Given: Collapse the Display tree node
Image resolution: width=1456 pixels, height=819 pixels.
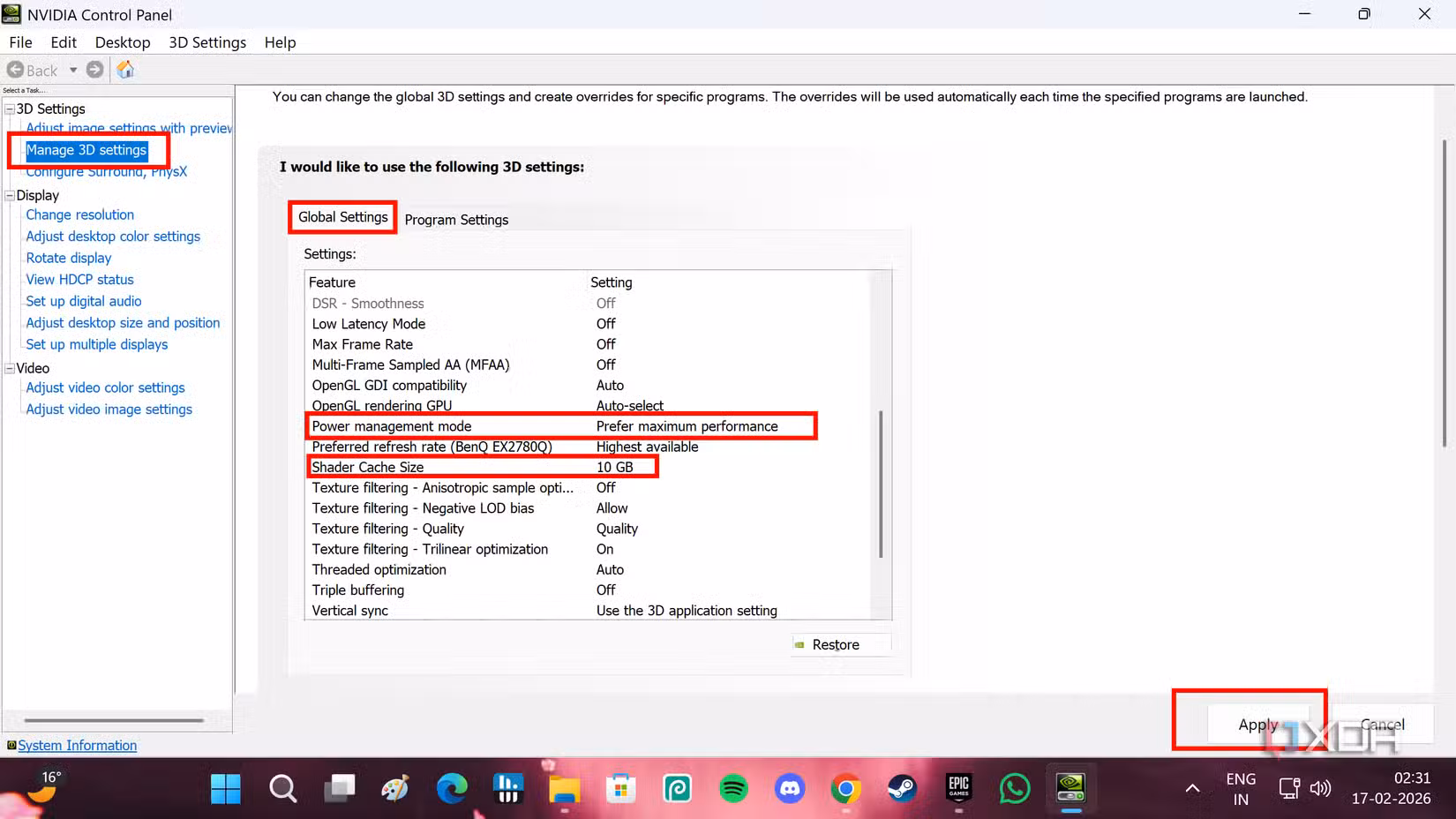Looking at the screenshot, I should coord(10,196).
